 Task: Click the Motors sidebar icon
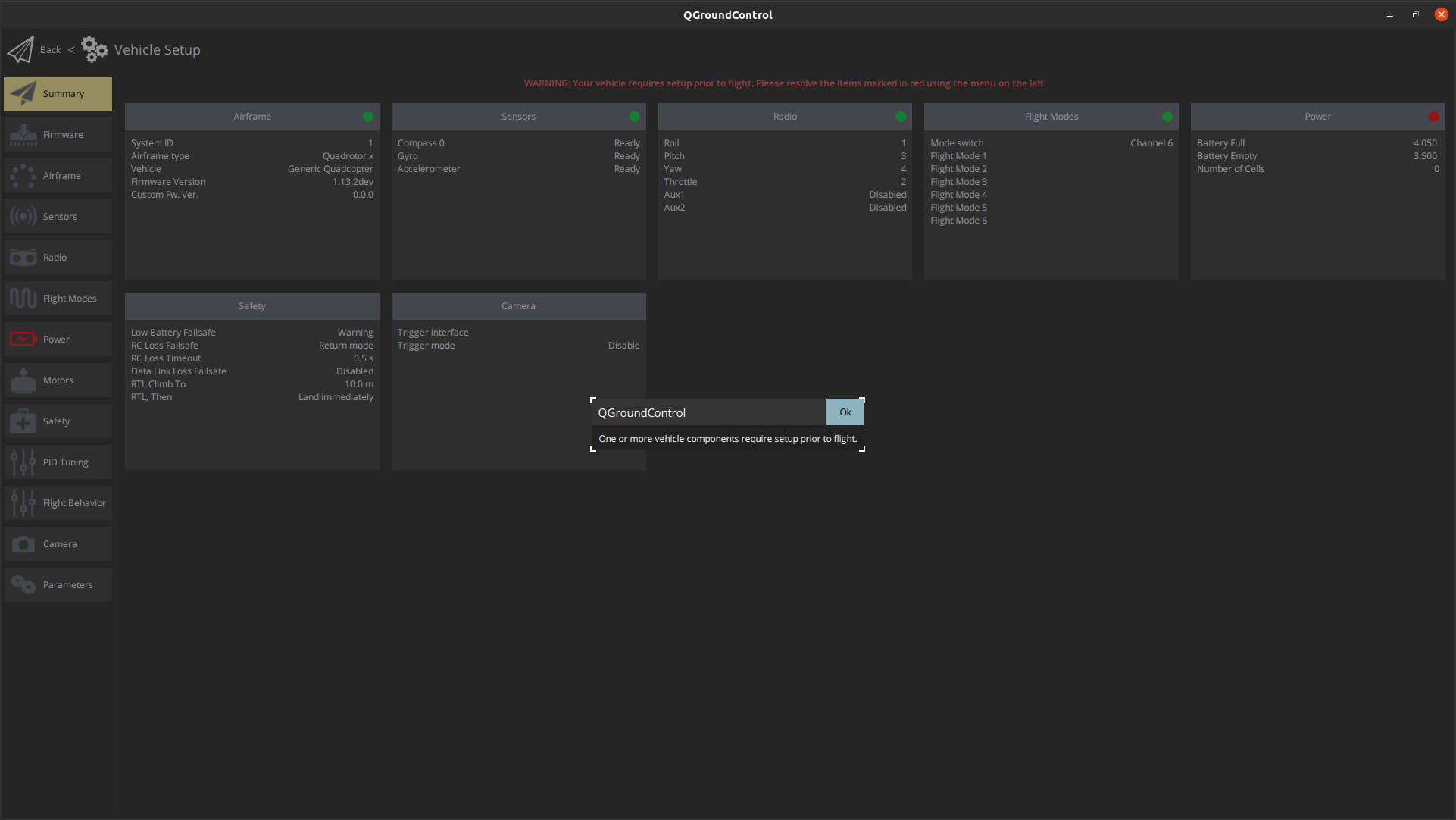pos(23,380)
